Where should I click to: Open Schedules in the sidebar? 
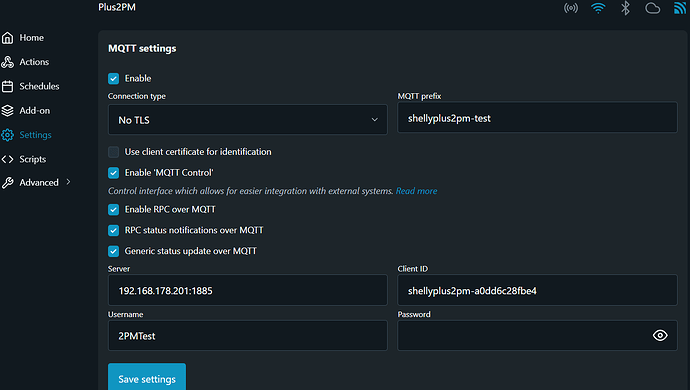39,86
